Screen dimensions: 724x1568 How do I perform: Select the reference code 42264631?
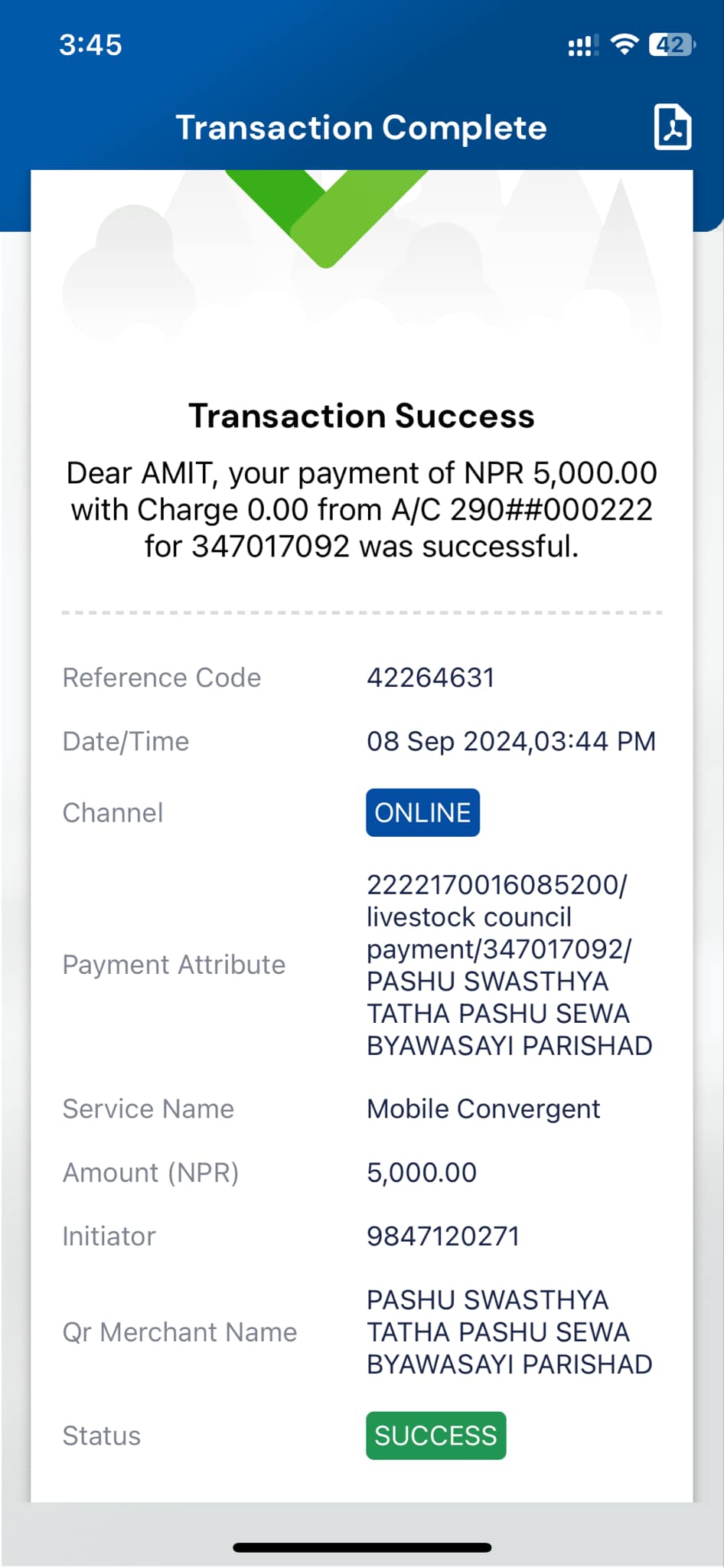[x=430, y=678]
